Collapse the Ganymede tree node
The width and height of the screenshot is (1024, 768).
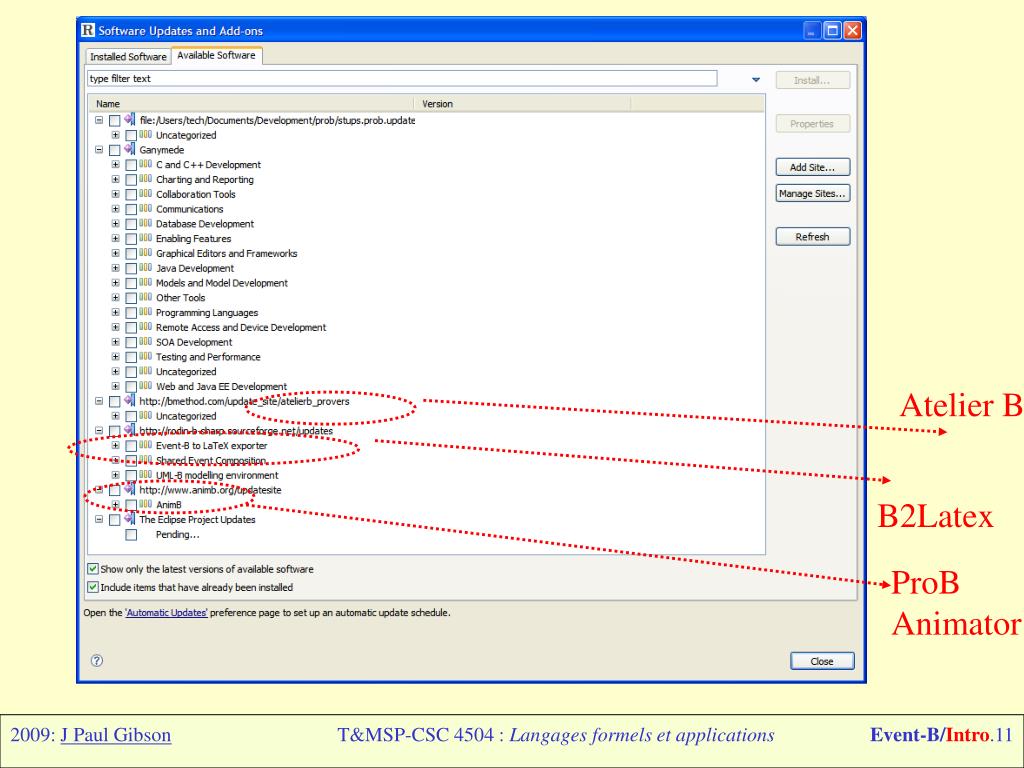tap(99, 150)
